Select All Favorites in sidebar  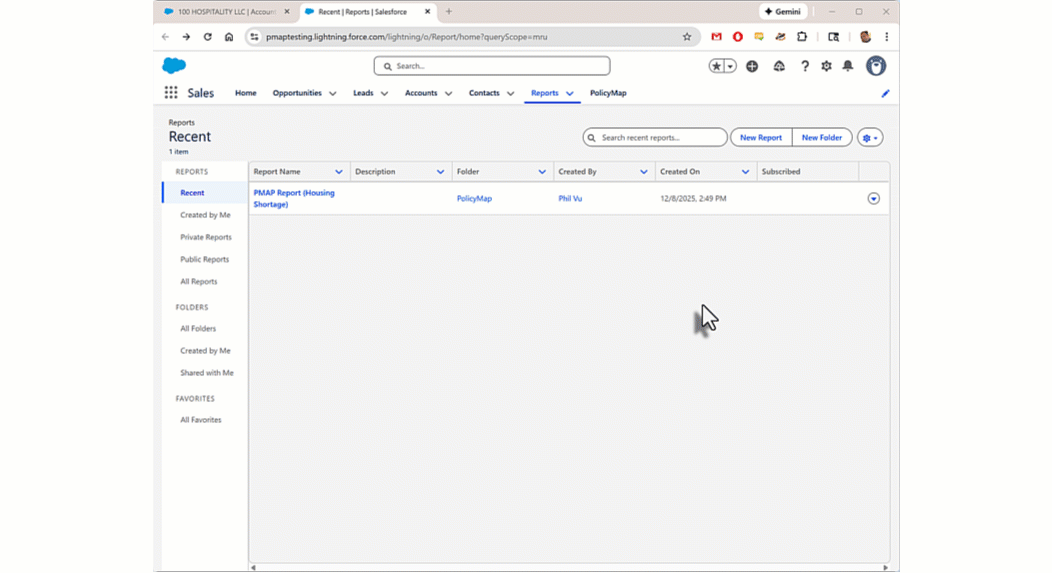(x=201, y=419)
